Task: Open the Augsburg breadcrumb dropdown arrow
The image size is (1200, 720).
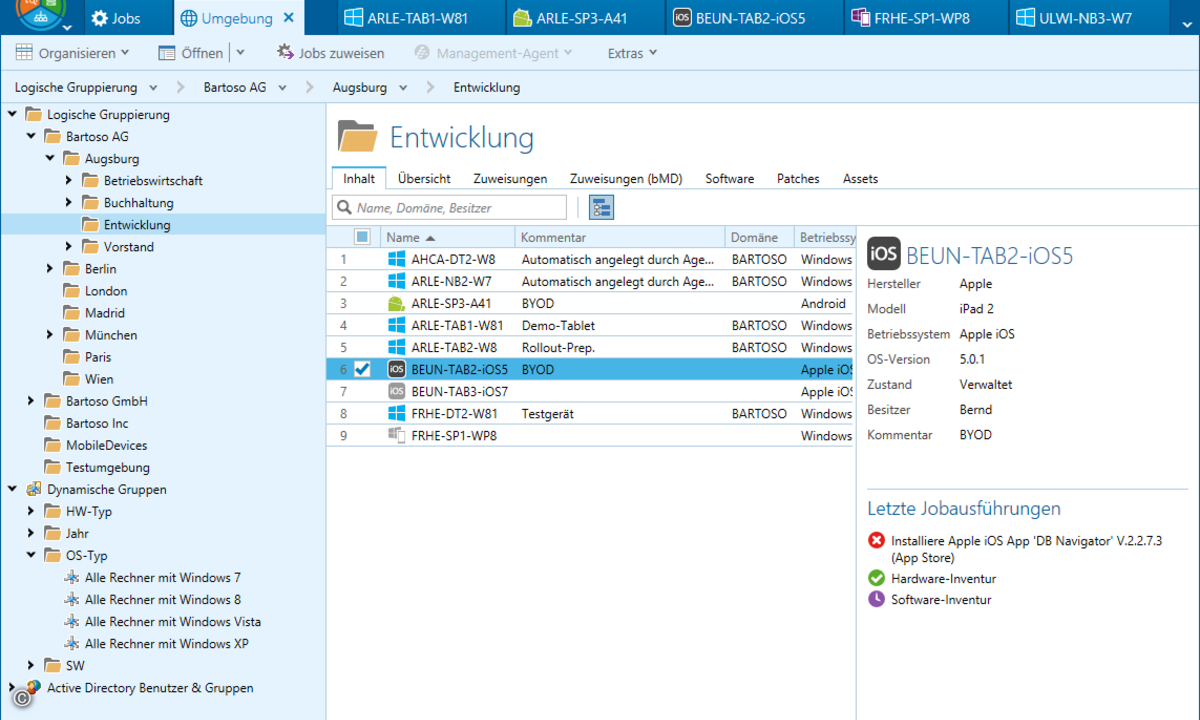Action: [x=404, y=88]
